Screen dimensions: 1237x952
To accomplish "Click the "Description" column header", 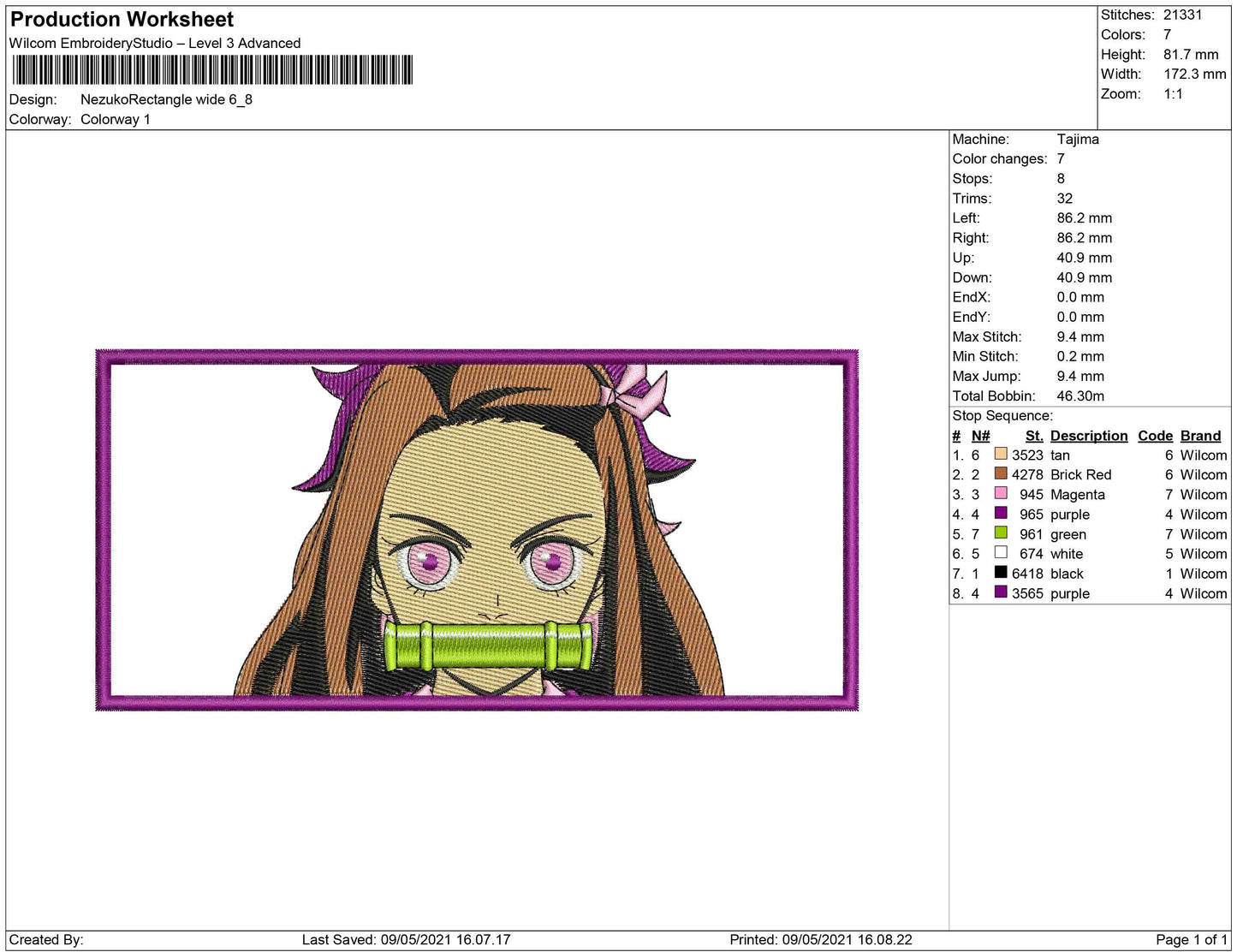I will click(1089, 436).
